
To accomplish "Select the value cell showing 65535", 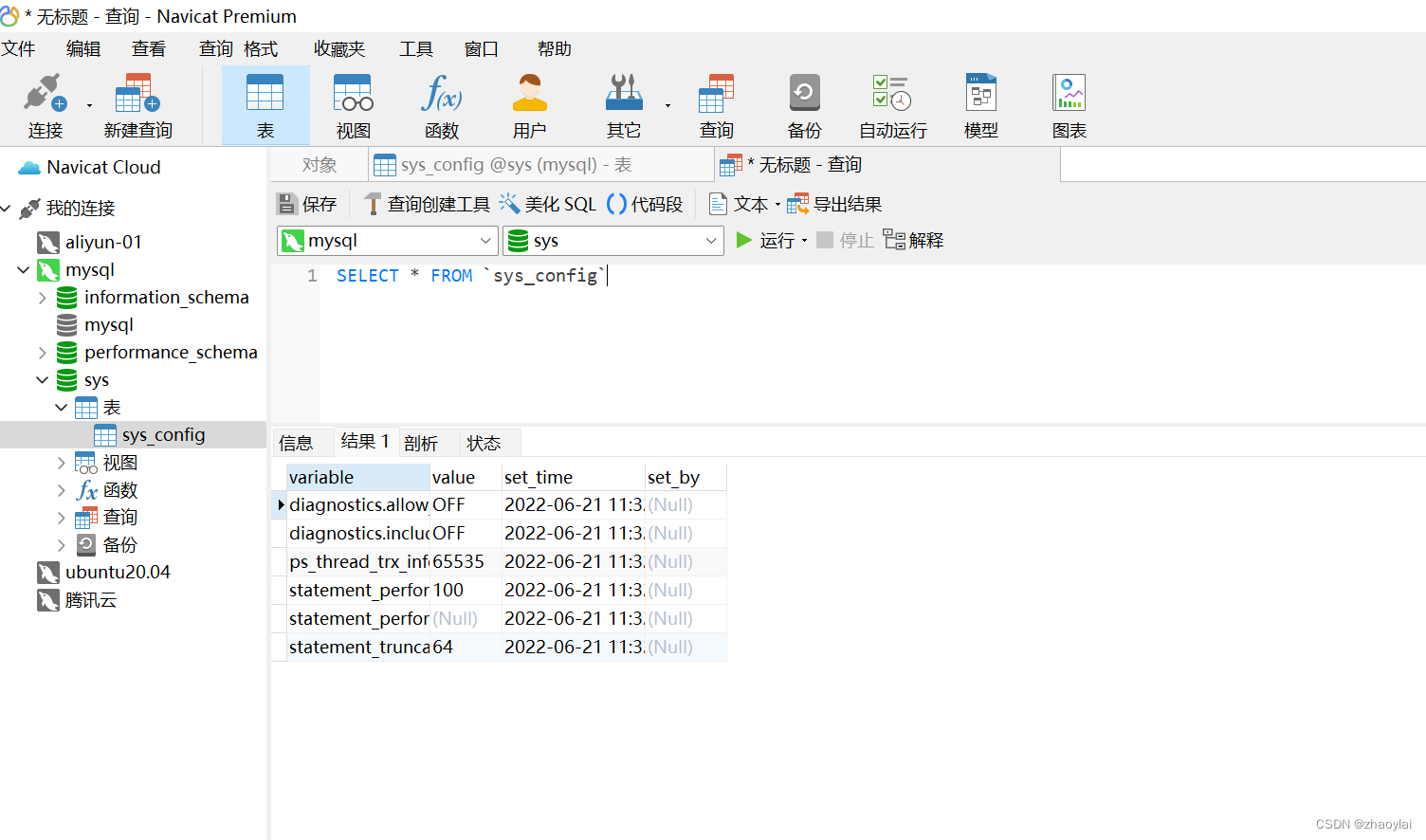I will point(466,562).
